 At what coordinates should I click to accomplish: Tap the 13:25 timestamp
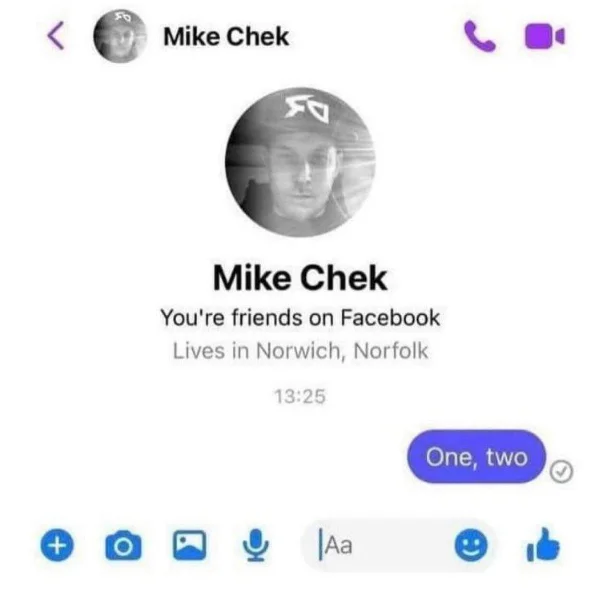click(300, 396)
